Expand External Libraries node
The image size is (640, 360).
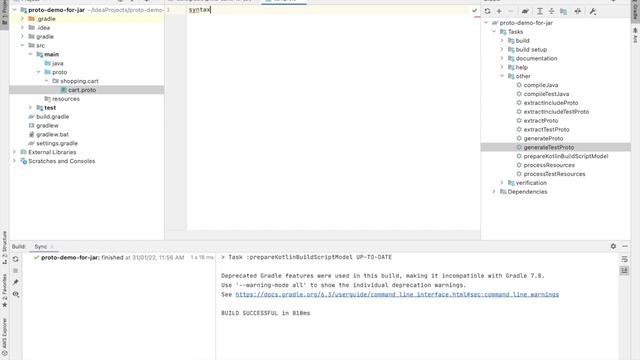tap(14, 152)
